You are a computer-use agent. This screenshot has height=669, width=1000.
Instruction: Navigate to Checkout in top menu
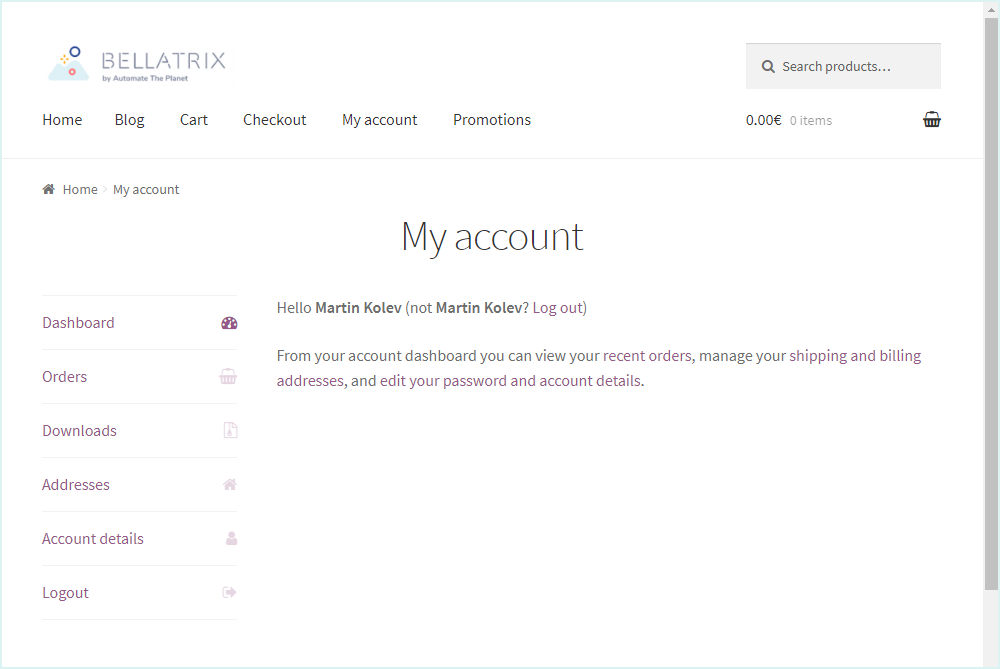click(275, 120)
